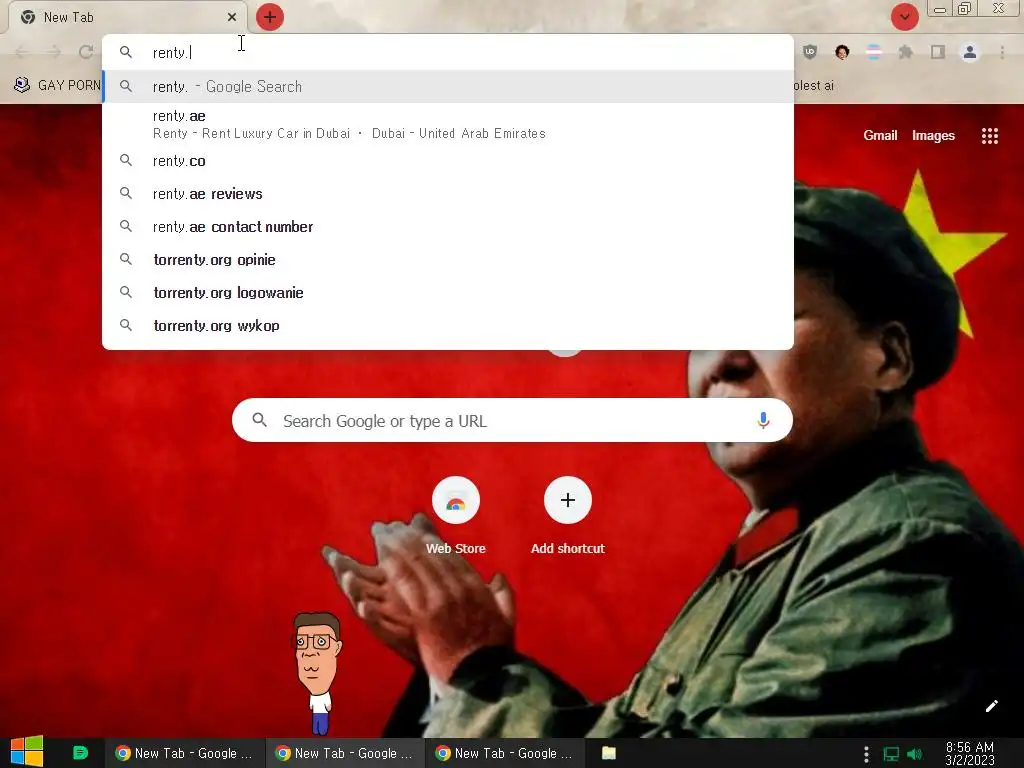Close the New Tab browser tab

point(232,17)
